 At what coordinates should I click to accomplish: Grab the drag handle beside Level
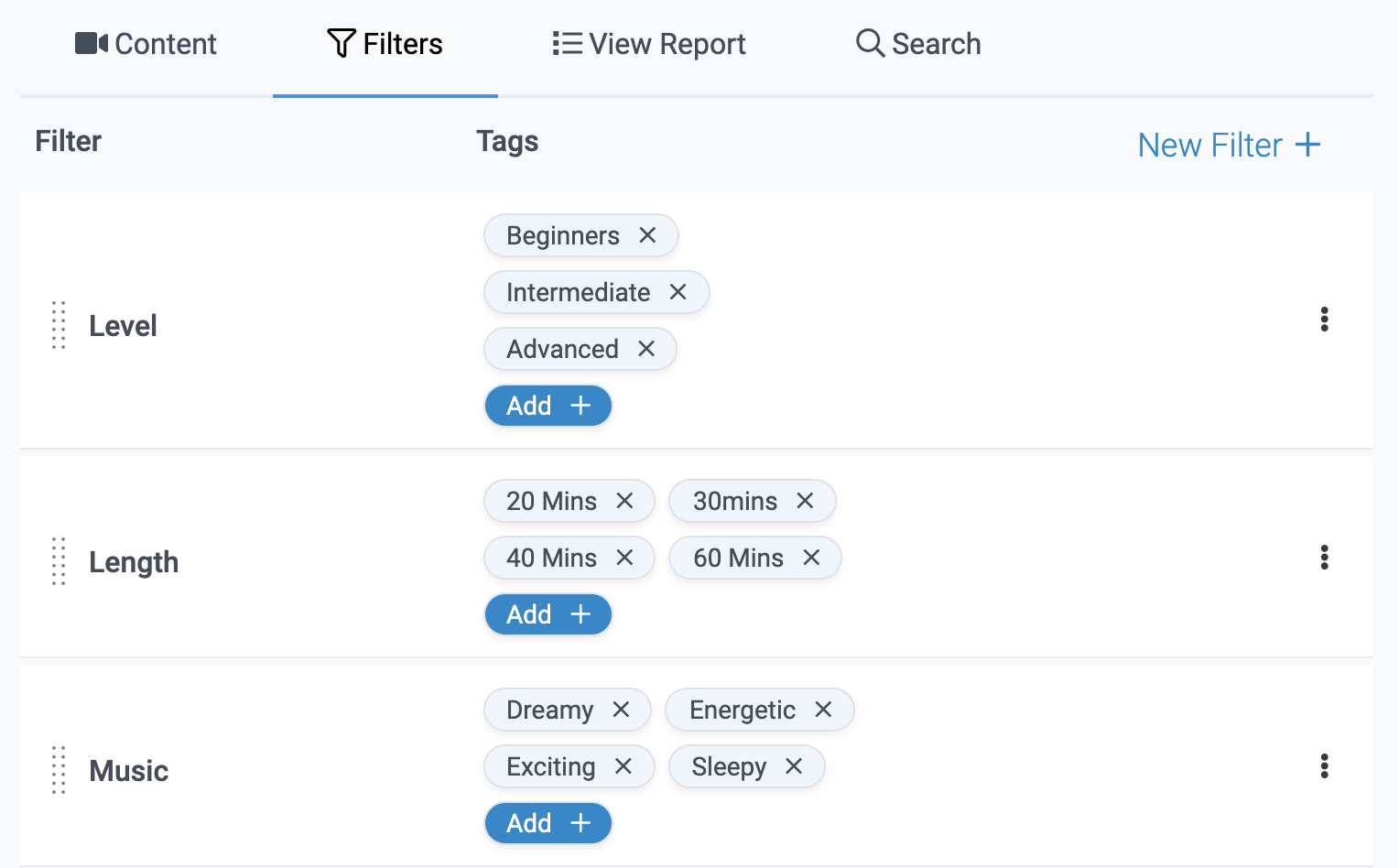pos(58,325)
